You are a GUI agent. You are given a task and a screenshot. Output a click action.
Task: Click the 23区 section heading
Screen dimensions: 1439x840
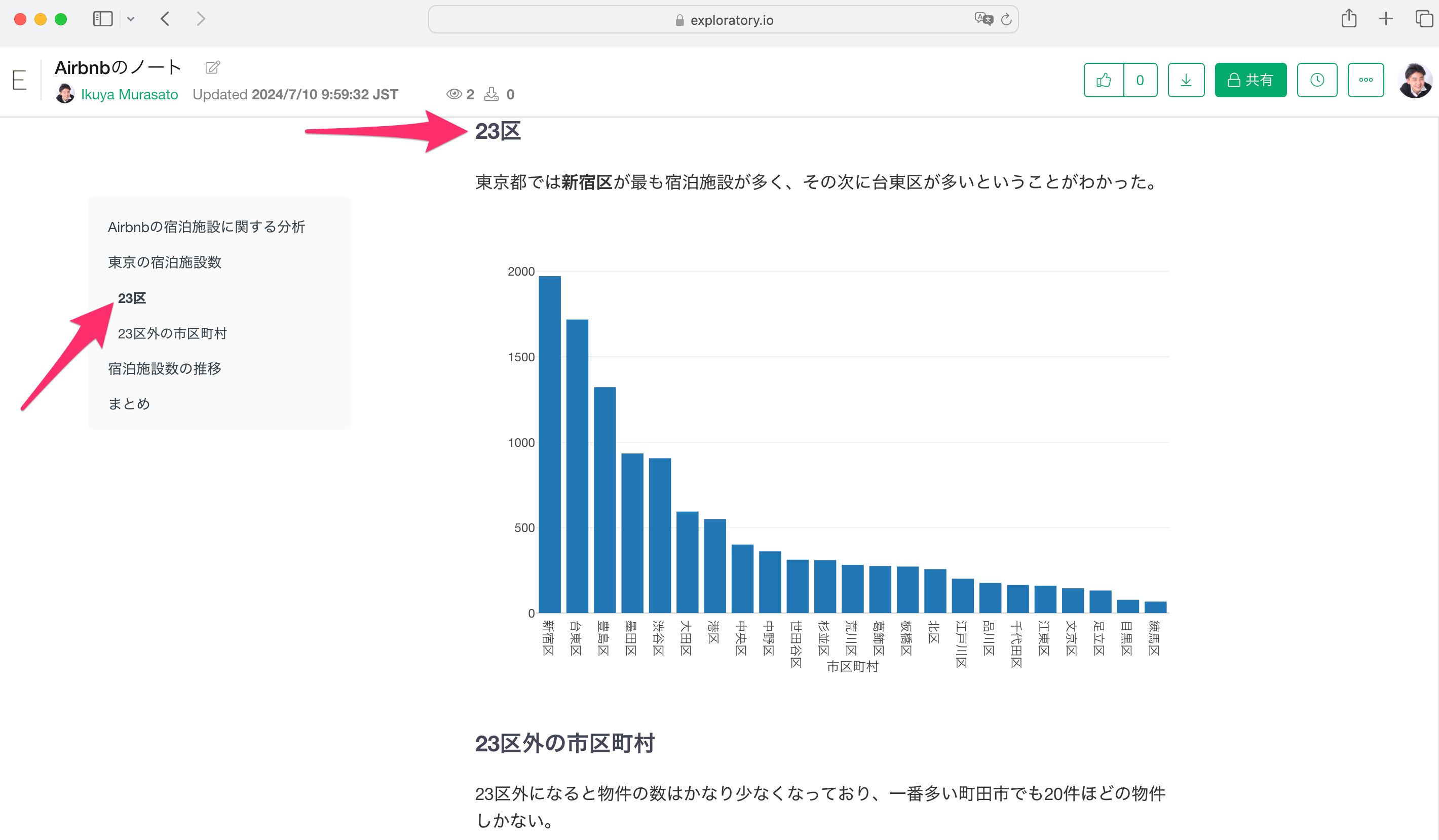498,131
